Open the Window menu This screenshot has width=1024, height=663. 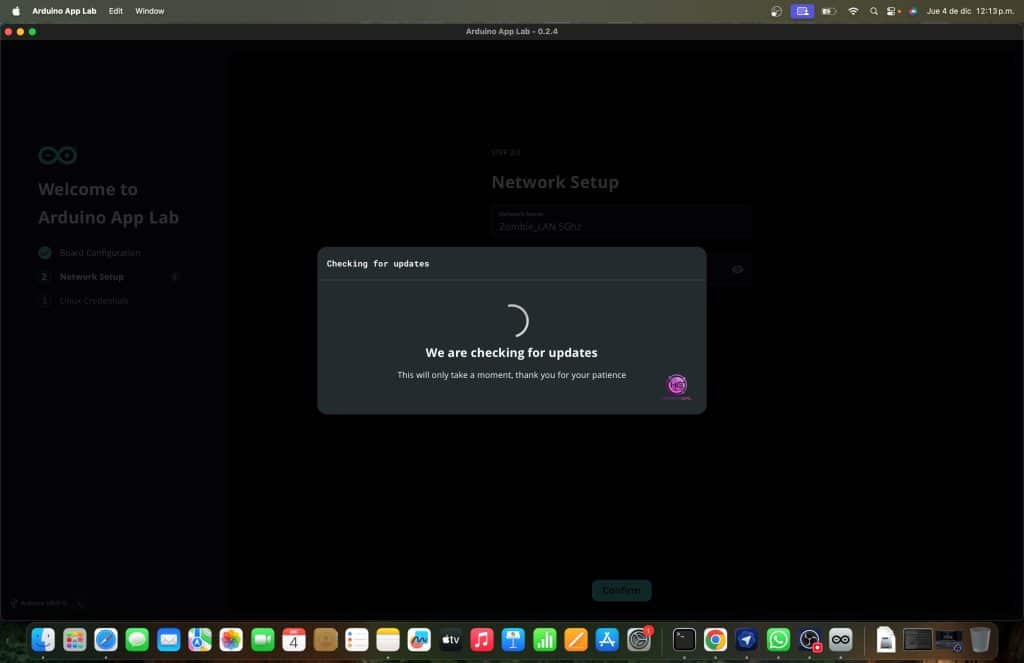point(150,11)
